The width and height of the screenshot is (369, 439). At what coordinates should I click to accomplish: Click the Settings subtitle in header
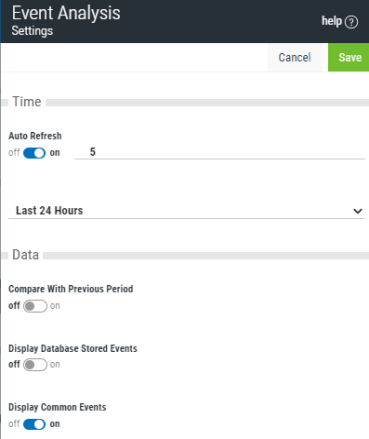point(32,31)
